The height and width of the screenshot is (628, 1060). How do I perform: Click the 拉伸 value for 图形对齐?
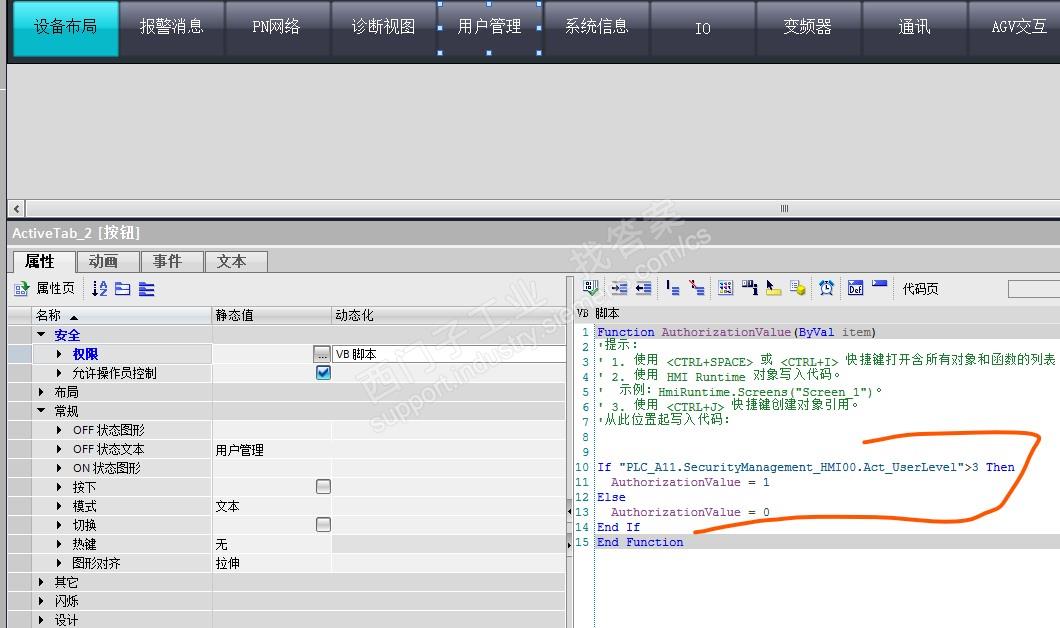pyautogui.click(x=272, y=563)
